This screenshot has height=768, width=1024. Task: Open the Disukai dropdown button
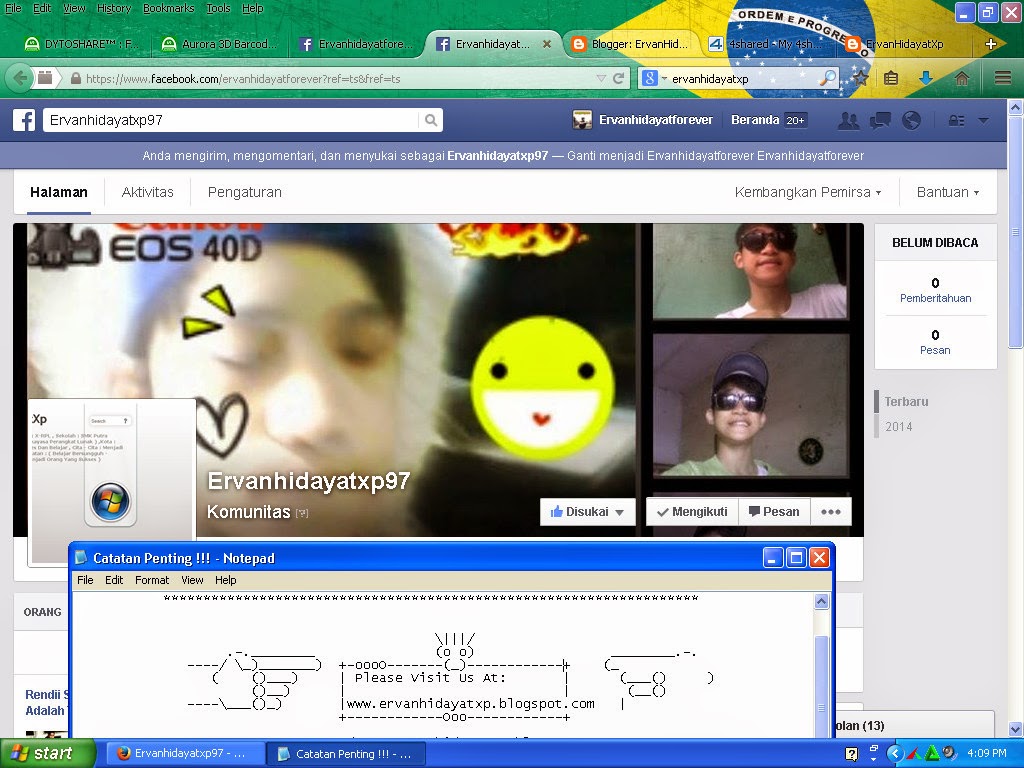click(588, 511)
